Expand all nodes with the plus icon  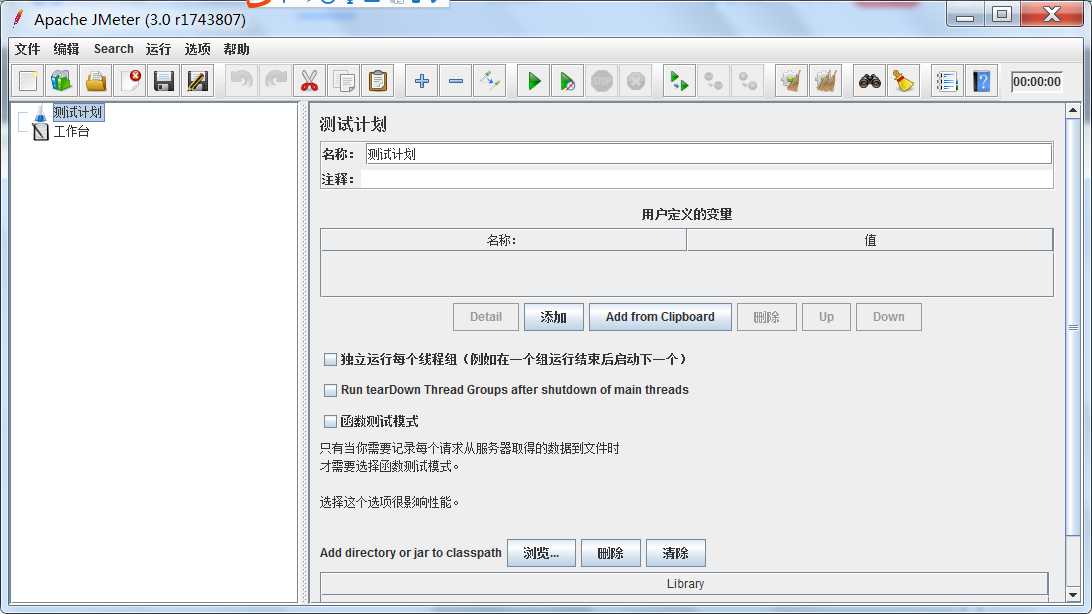[421, 81]
